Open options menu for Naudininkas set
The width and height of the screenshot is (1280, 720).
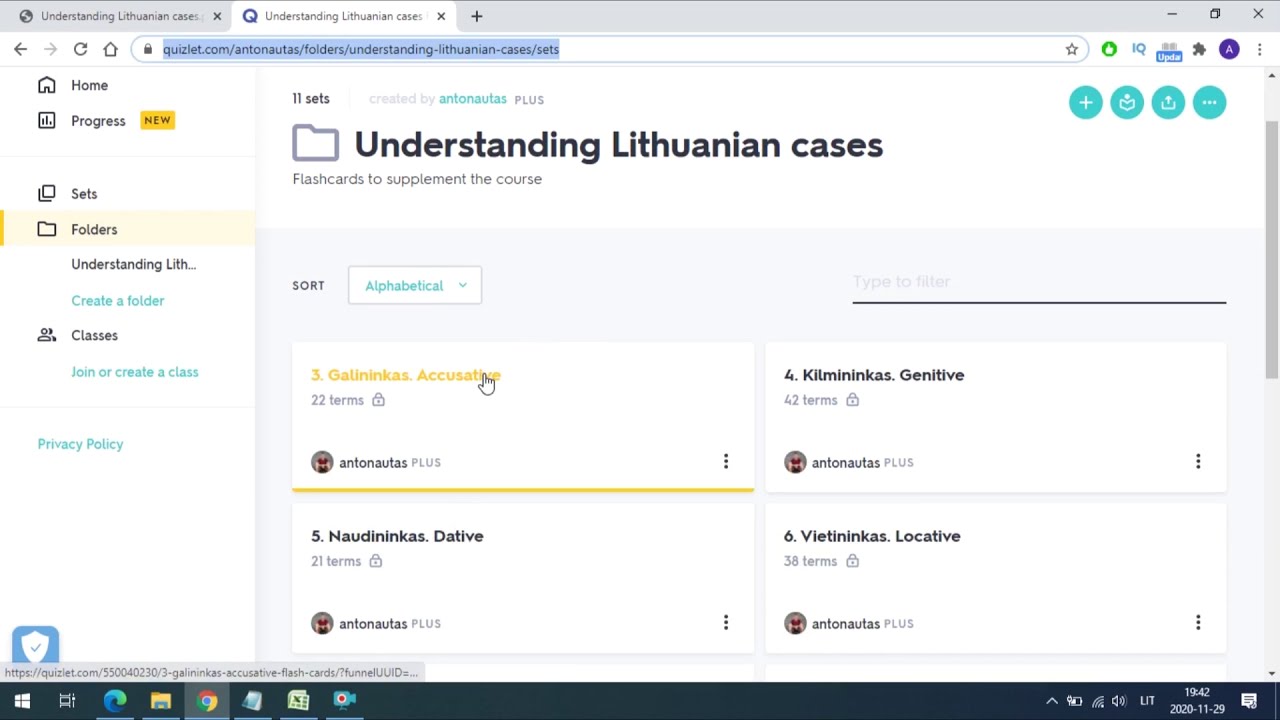click(x=726, y=622)
